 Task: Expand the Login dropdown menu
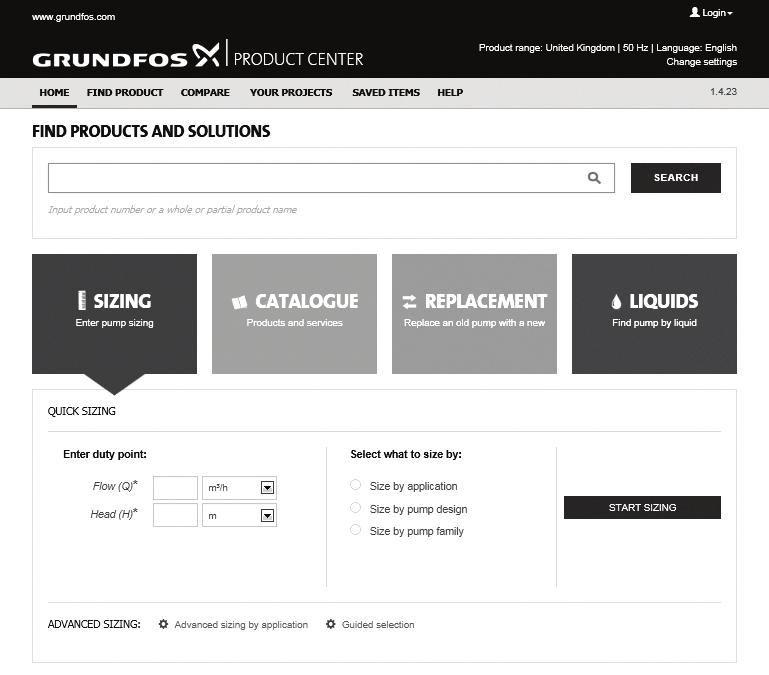(x=711, y=13)
